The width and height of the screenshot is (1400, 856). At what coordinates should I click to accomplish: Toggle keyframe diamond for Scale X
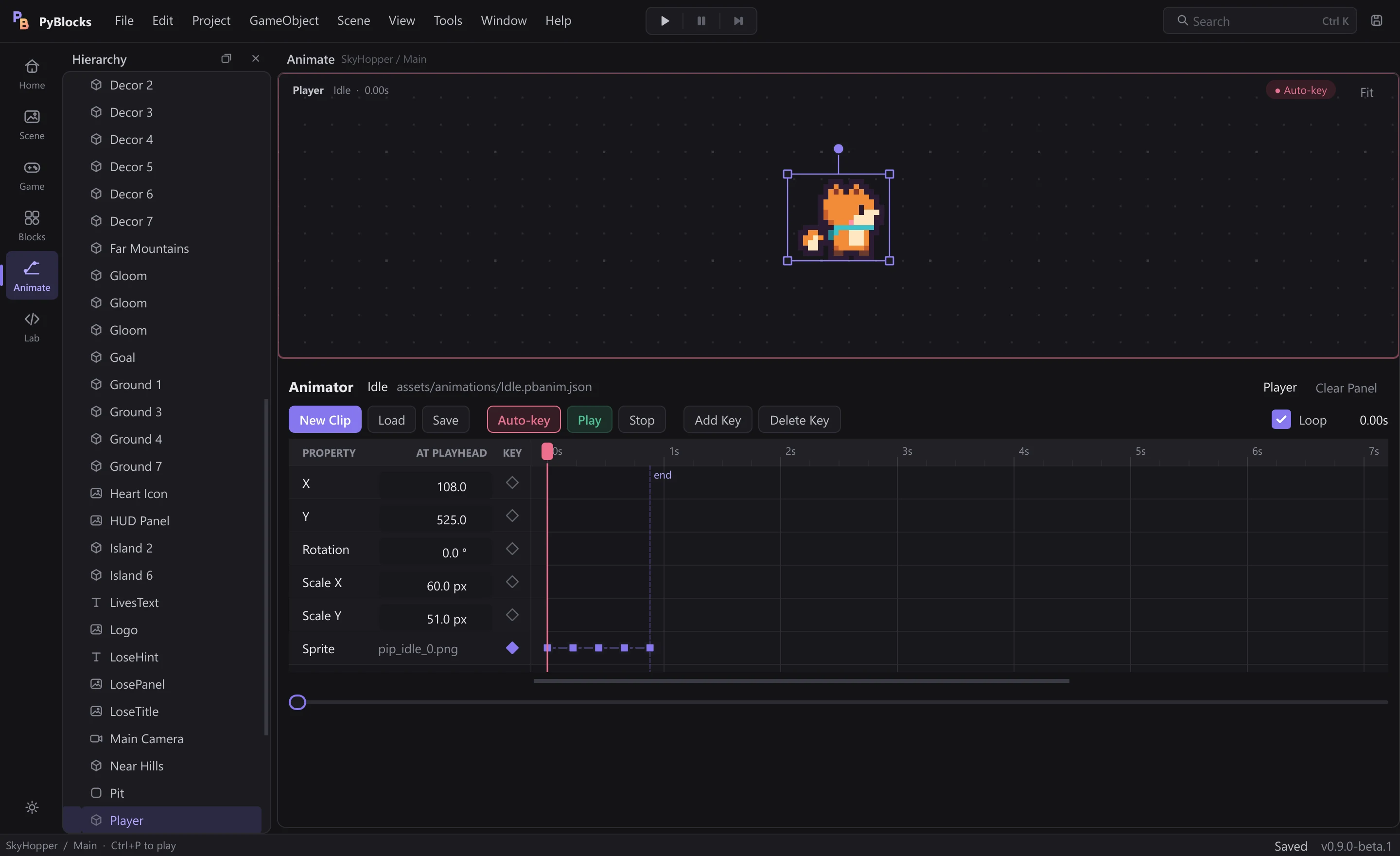coord(512,582)
